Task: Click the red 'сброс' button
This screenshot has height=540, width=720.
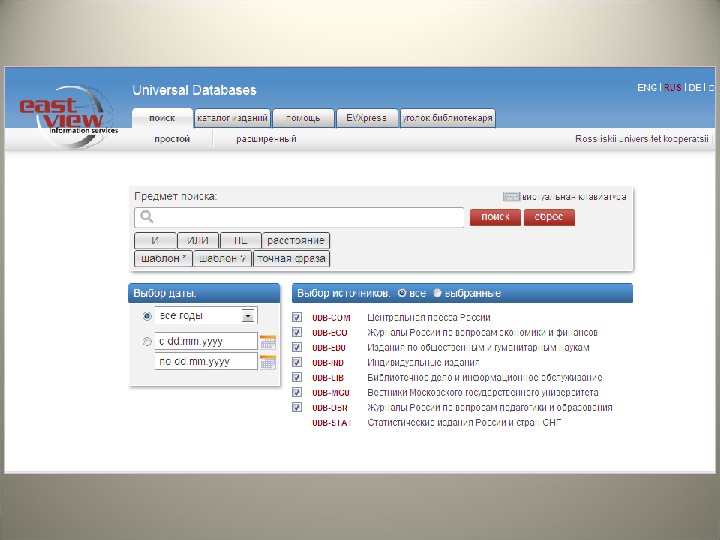Action: tap(549, 217)
